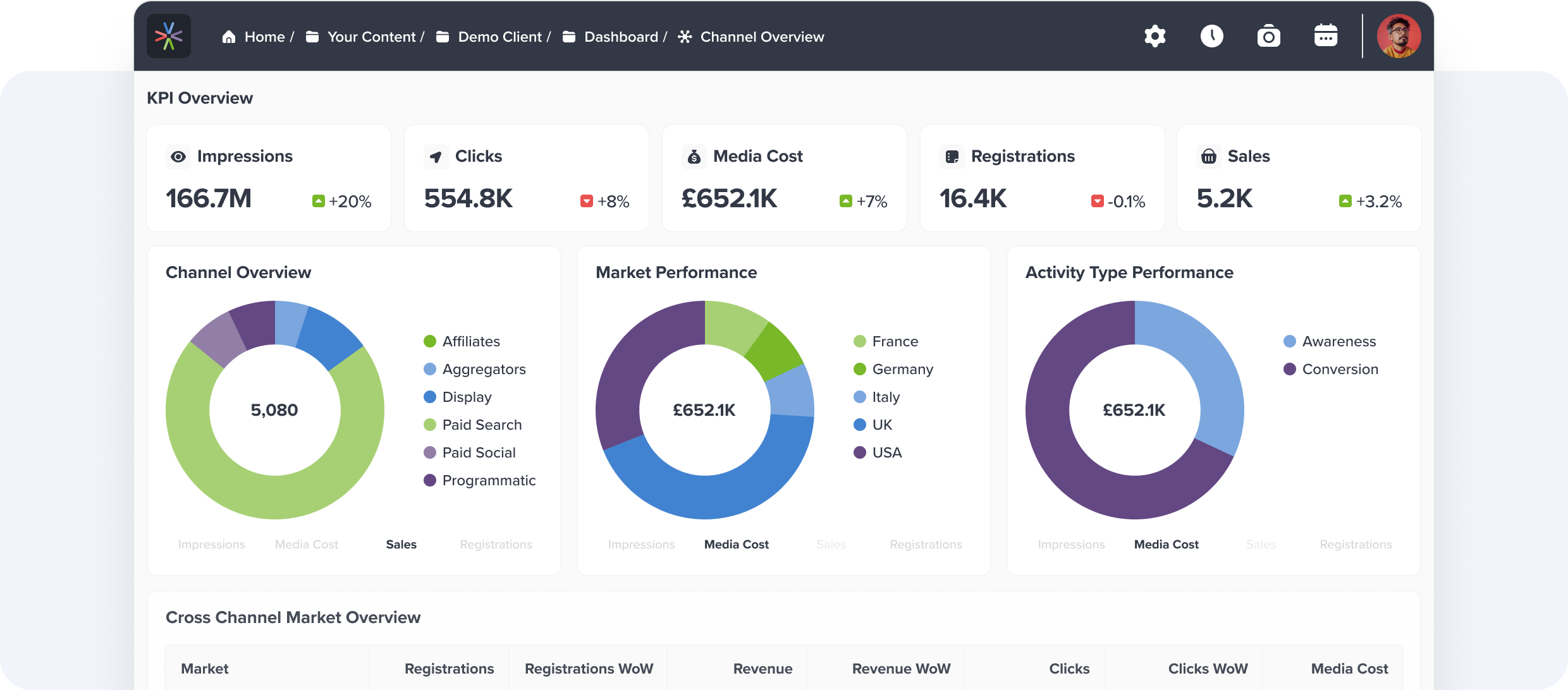Click the green up indicator on Media Cost
This screenshot has height=690, width=1568.
coord(845,201)
